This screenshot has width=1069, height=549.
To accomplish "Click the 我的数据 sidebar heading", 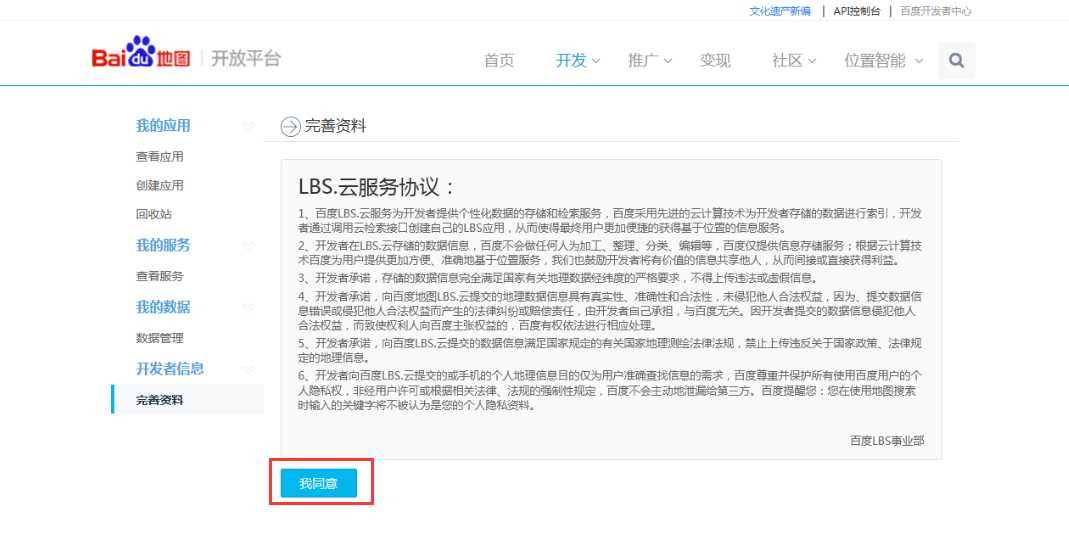I will 163,308.
